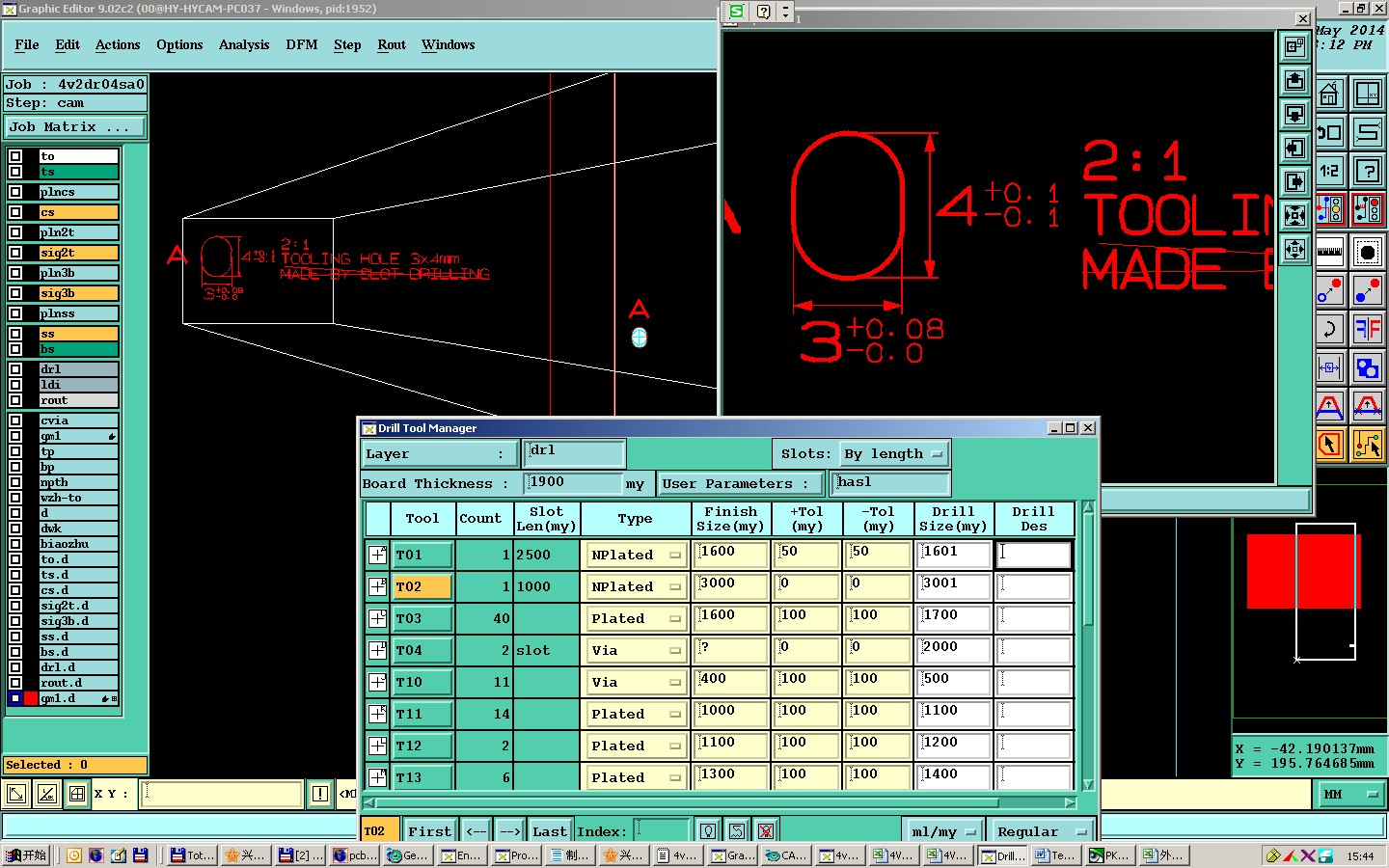Viewport: 1389px width, 868px height.
Task: Toggle the checkbox for layer rout
Action: [x=15, y=400]
